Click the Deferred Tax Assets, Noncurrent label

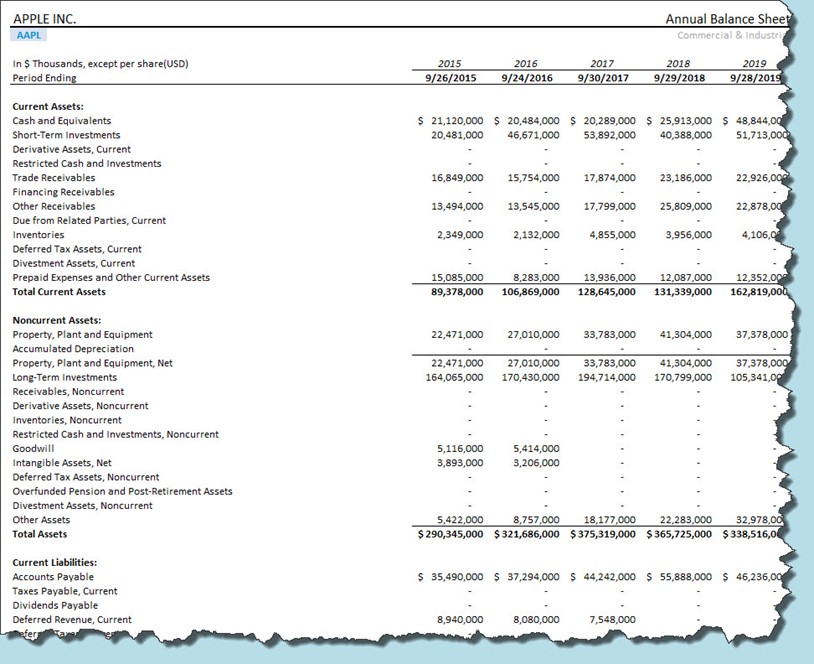[x=86, y=477]
